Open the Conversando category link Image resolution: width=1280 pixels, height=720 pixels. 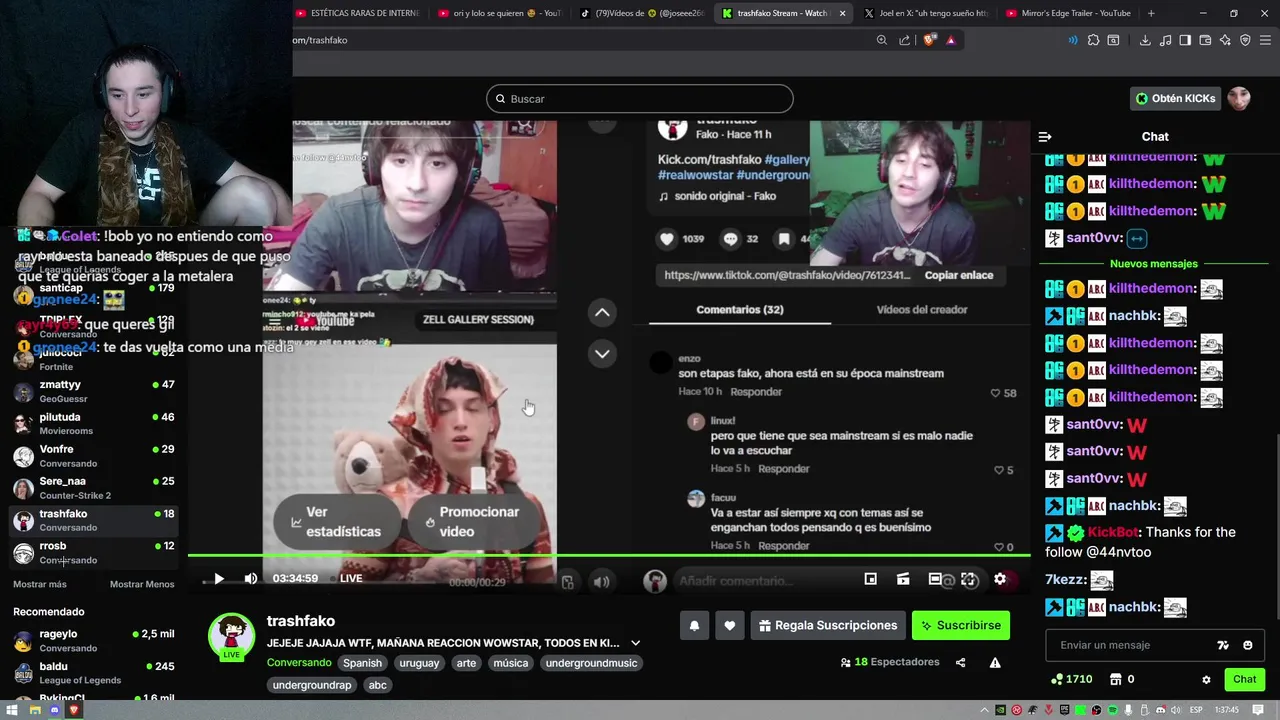point(299,662)
